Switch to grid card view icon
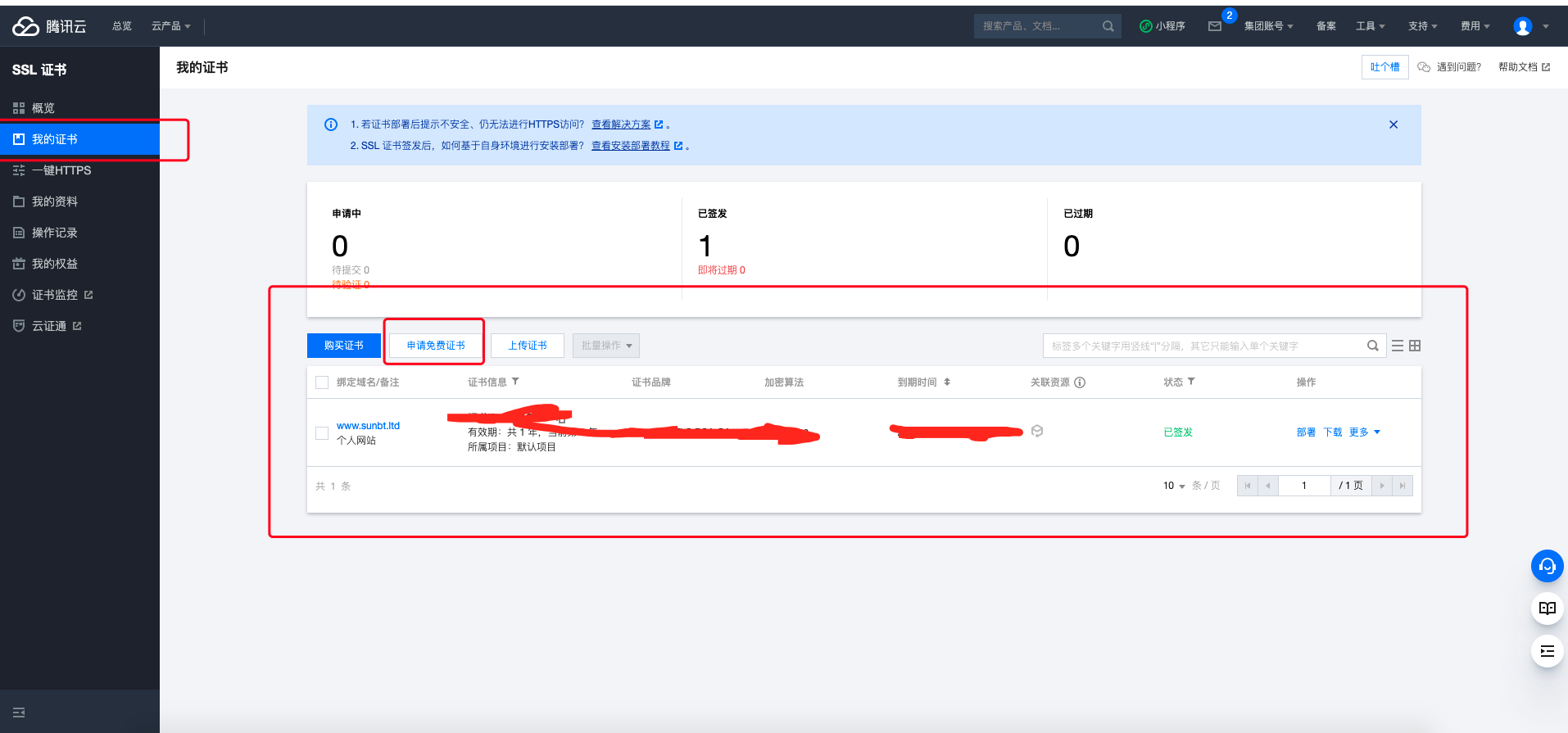This screenshot has width=1568, height=733. click(1415, 346)
